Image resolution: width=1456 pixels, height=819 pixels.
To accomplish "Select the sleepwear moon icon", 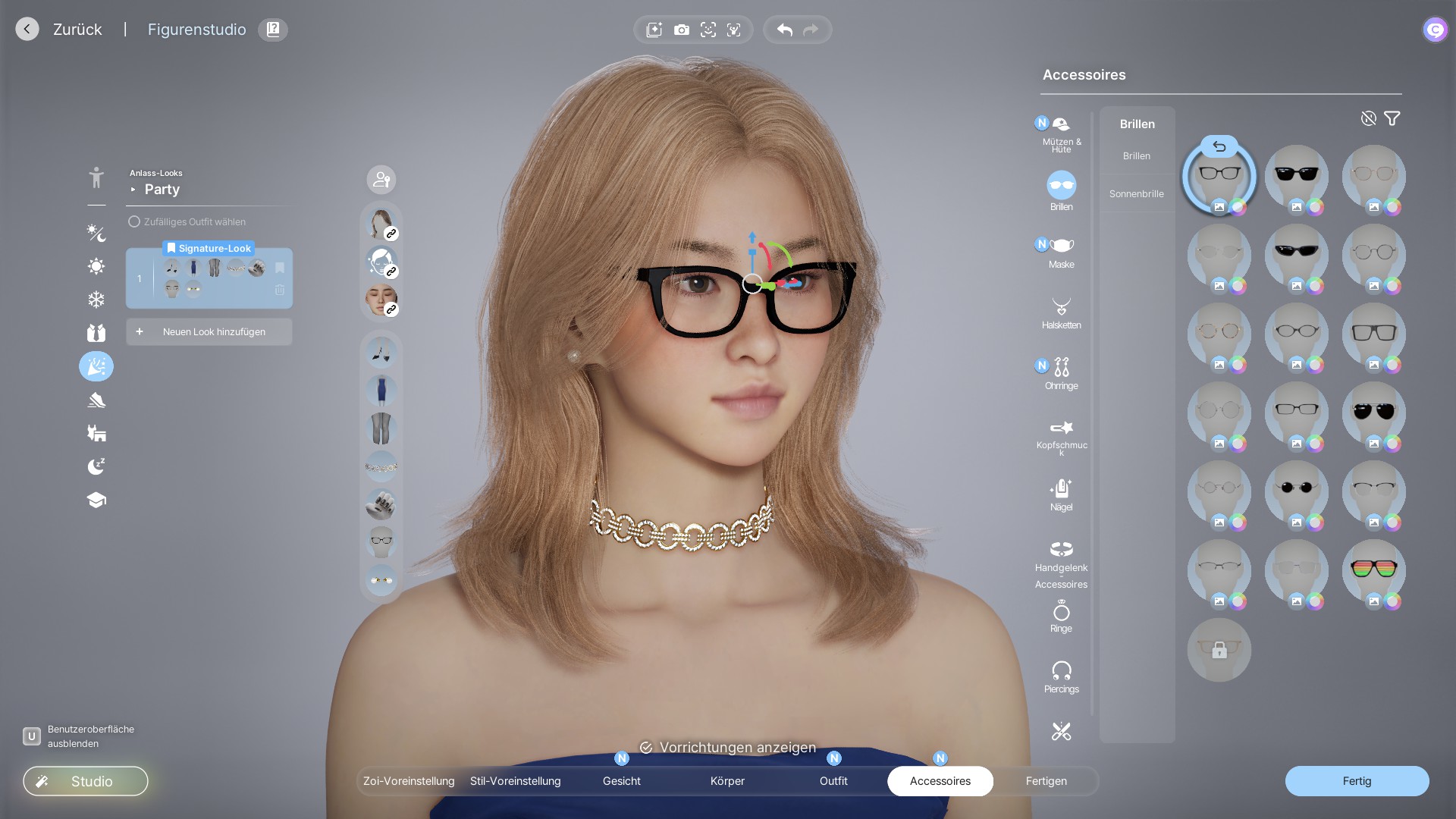I will tap(96, 466).
